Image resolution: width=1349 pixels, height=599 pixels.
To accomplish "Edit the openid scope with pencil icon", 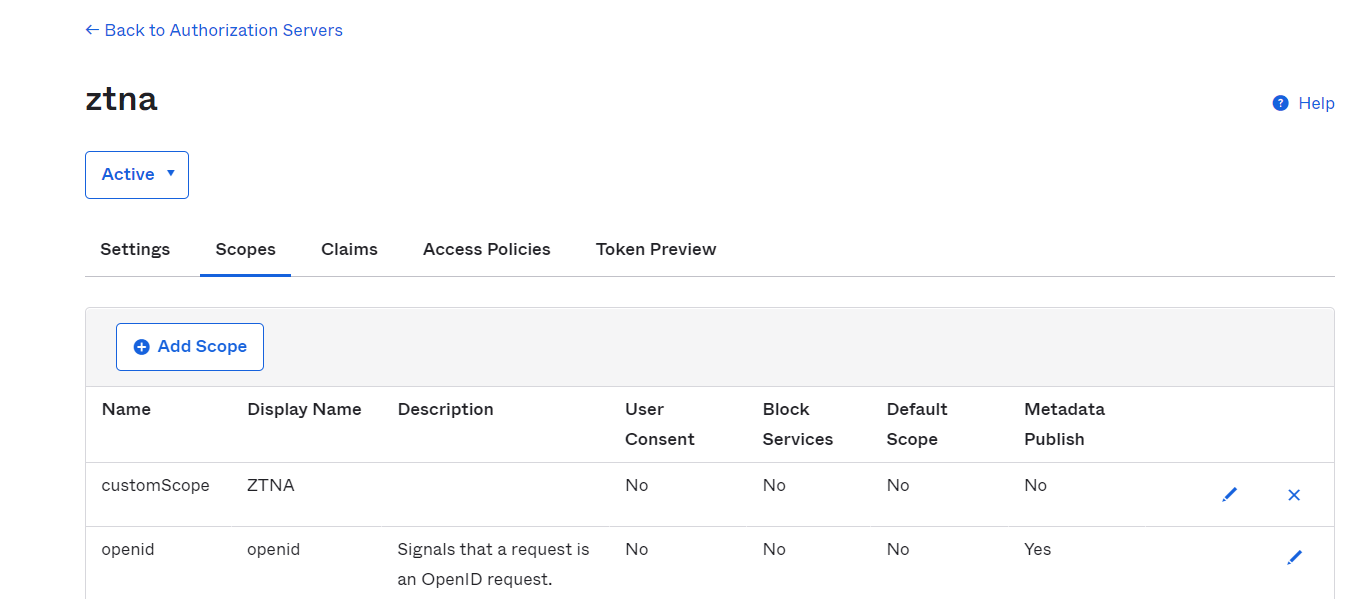I will pos(1295,557).
